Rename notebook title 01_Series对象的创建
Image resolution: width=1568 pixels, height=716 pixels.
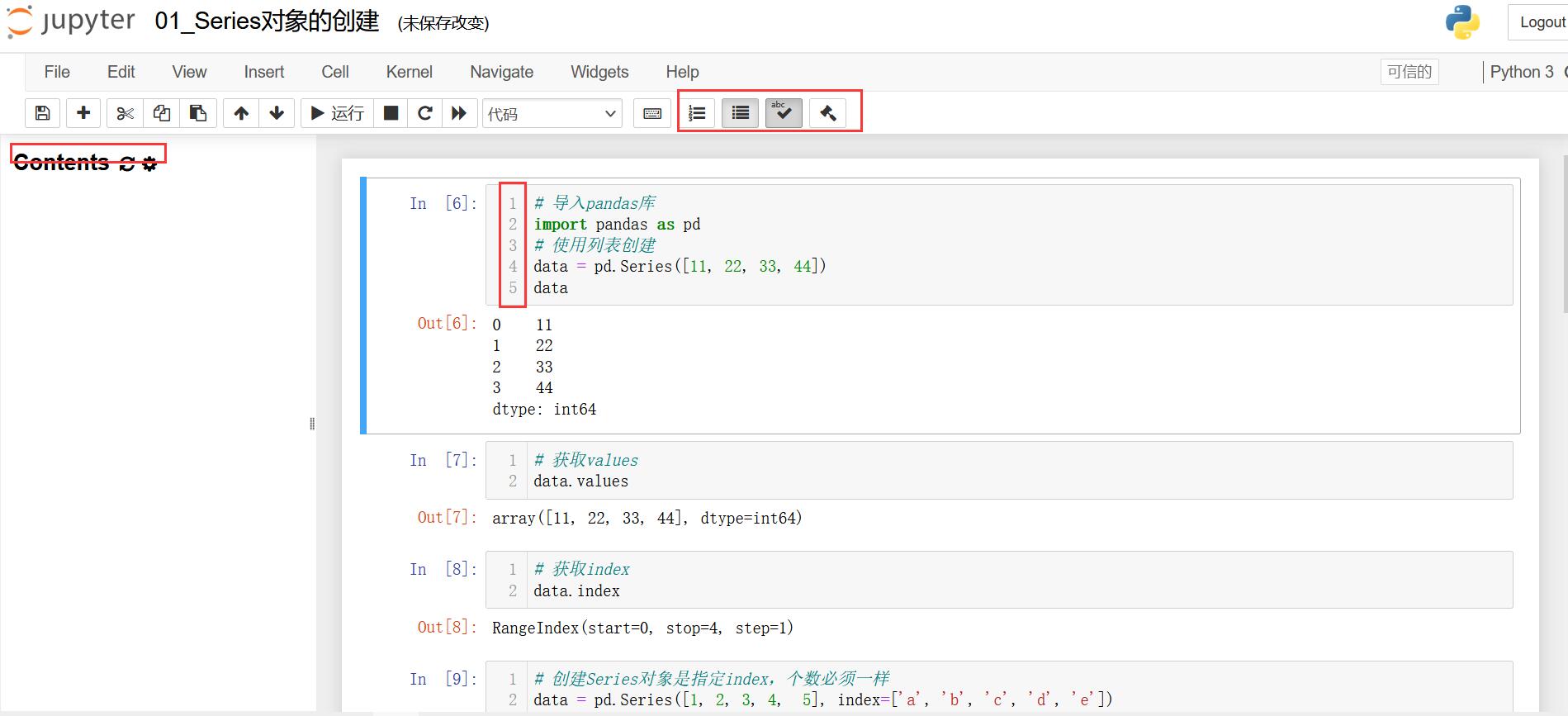[x=267, y=21]
